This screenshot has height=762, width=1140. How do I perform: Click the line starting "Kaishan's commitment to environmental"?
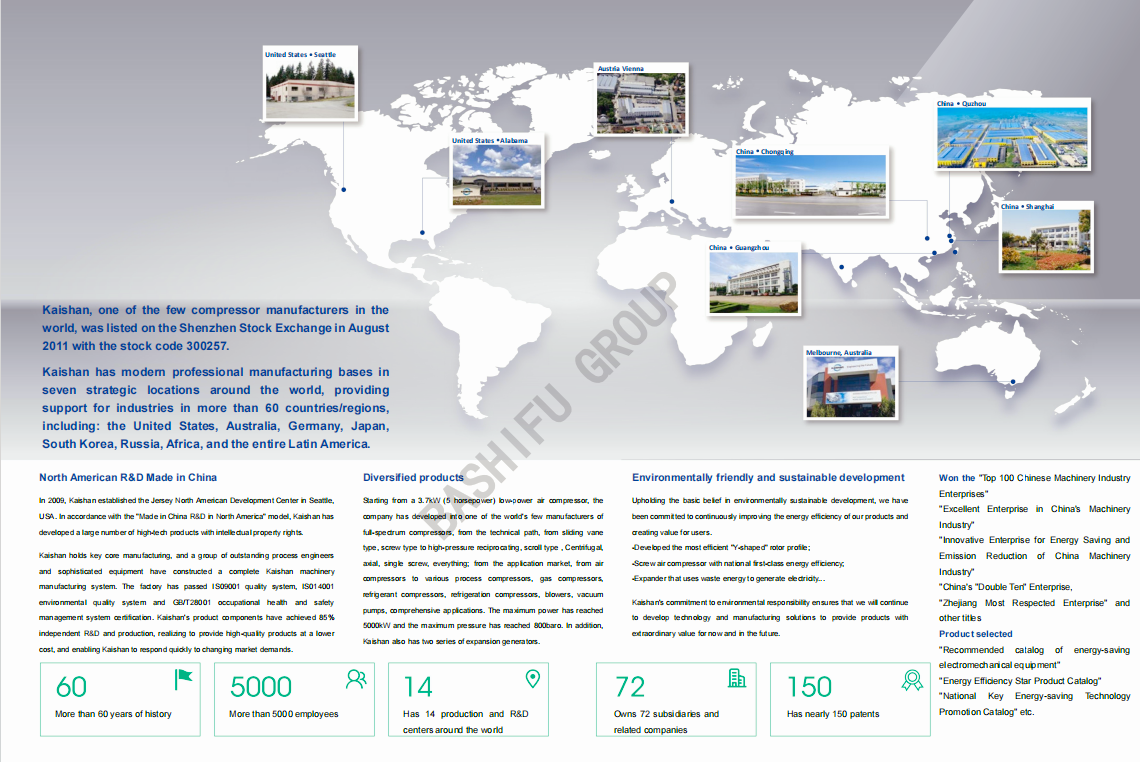point(770,602)
